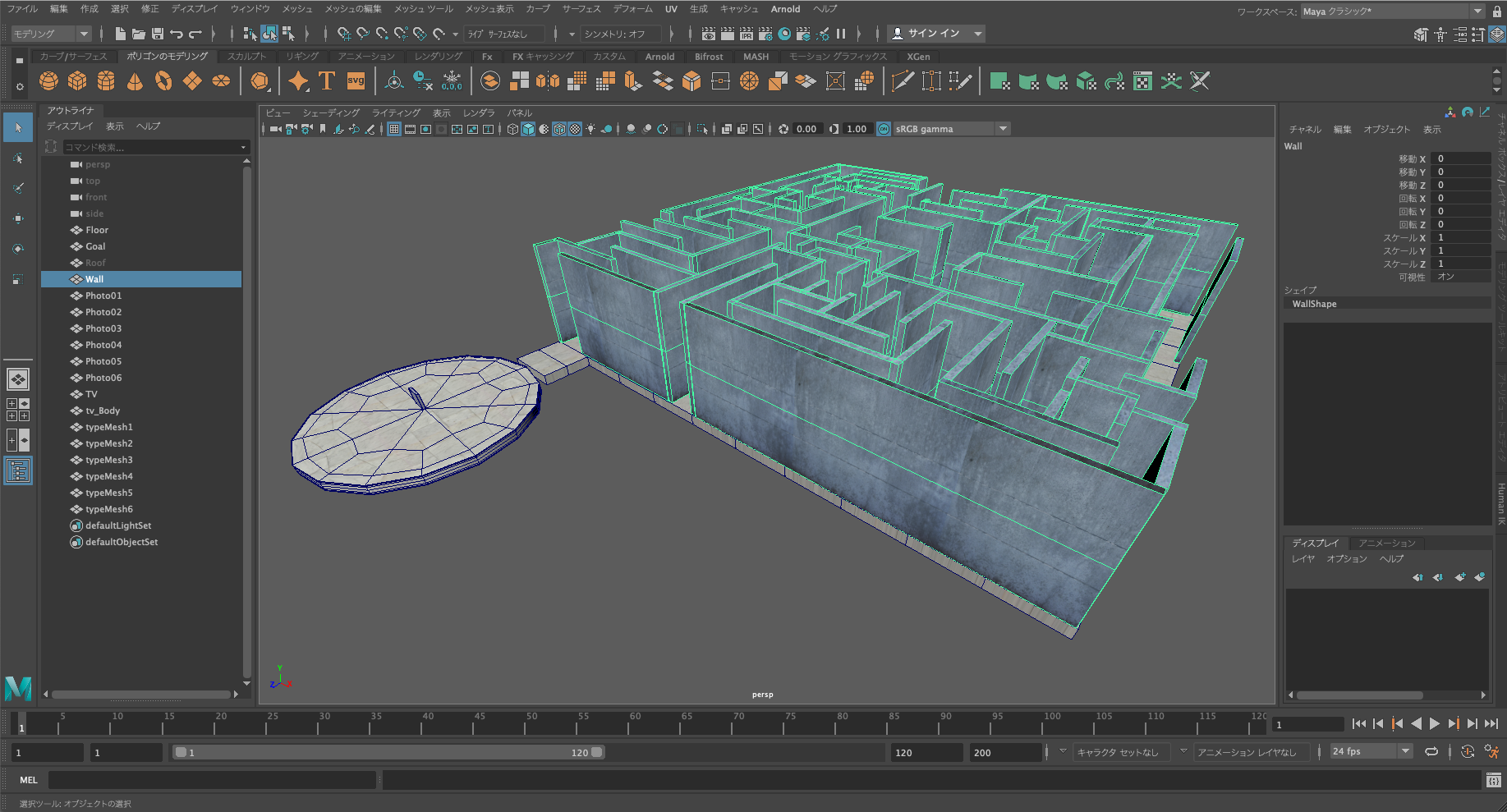
Task: Click the polygon torus shelf icon
Action: coord(163,81)
